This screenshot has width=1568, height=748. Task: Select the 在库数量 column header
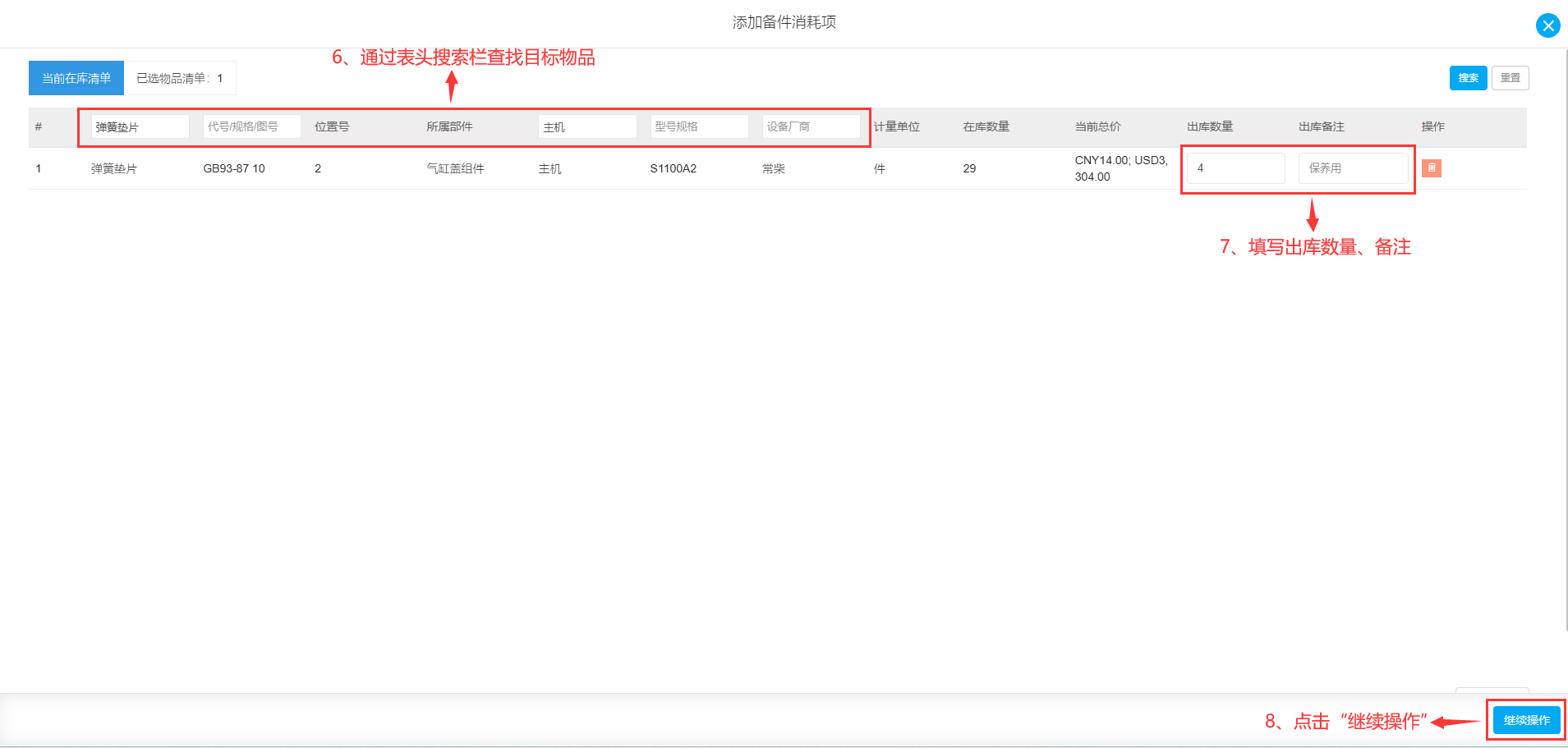tap(986, 126)
